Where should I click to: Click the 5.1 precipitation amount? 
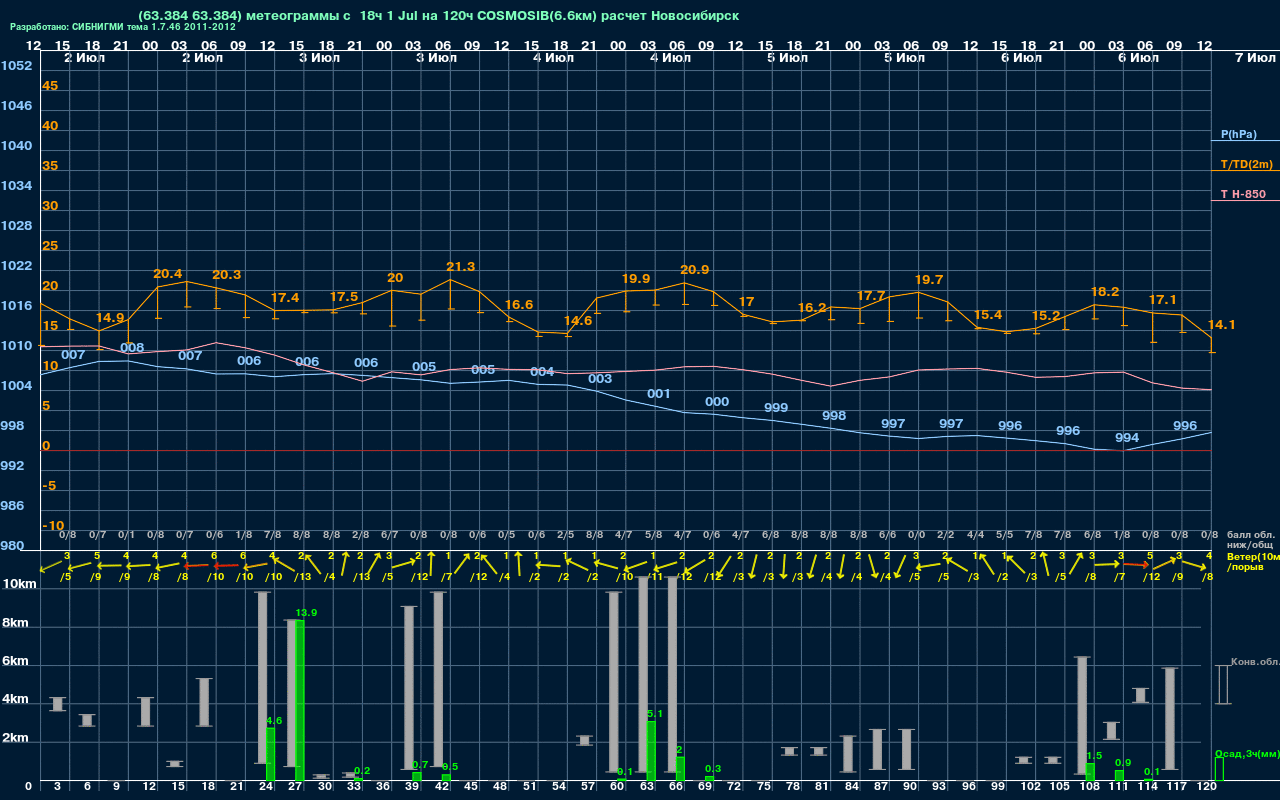[655, 714]
